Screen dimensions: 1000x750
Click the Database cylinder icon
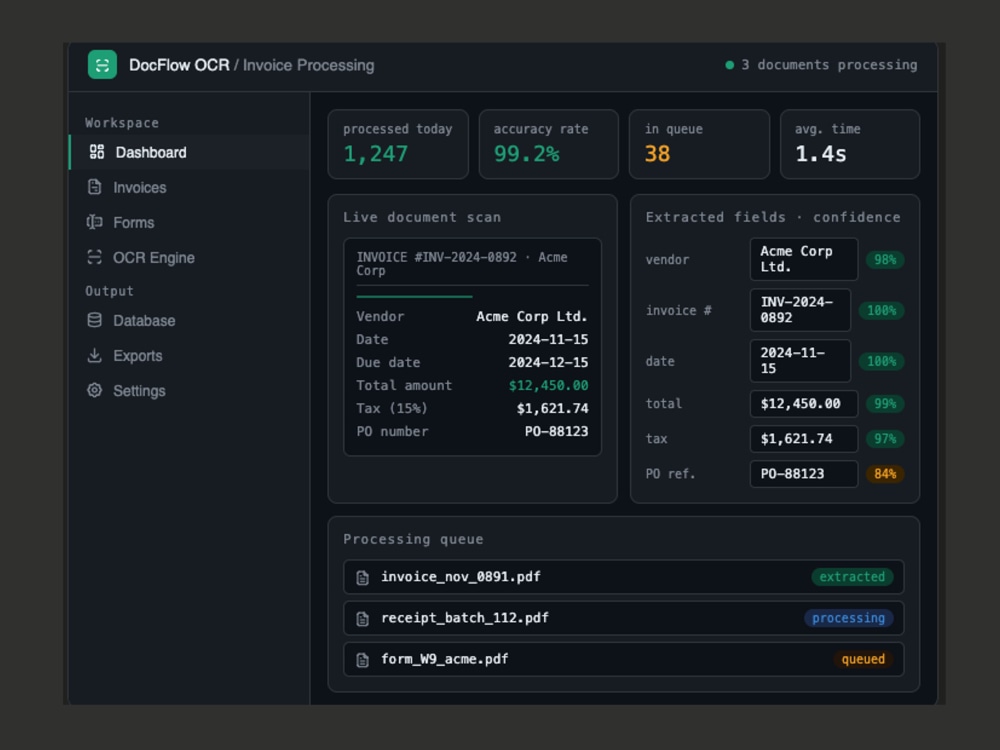click(94, 320)
